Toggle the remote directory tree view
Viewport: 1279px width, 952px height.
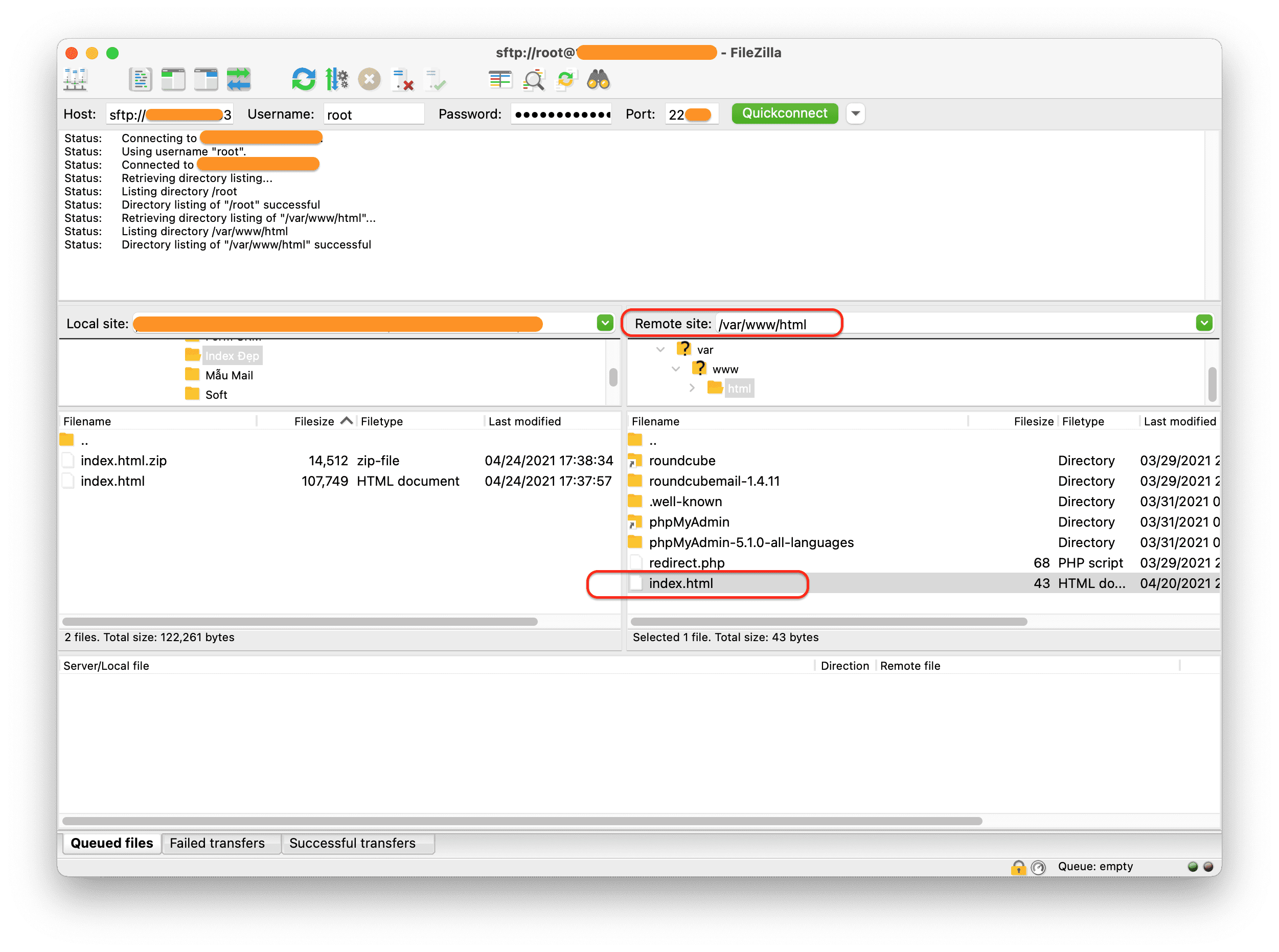pos(206,80)
